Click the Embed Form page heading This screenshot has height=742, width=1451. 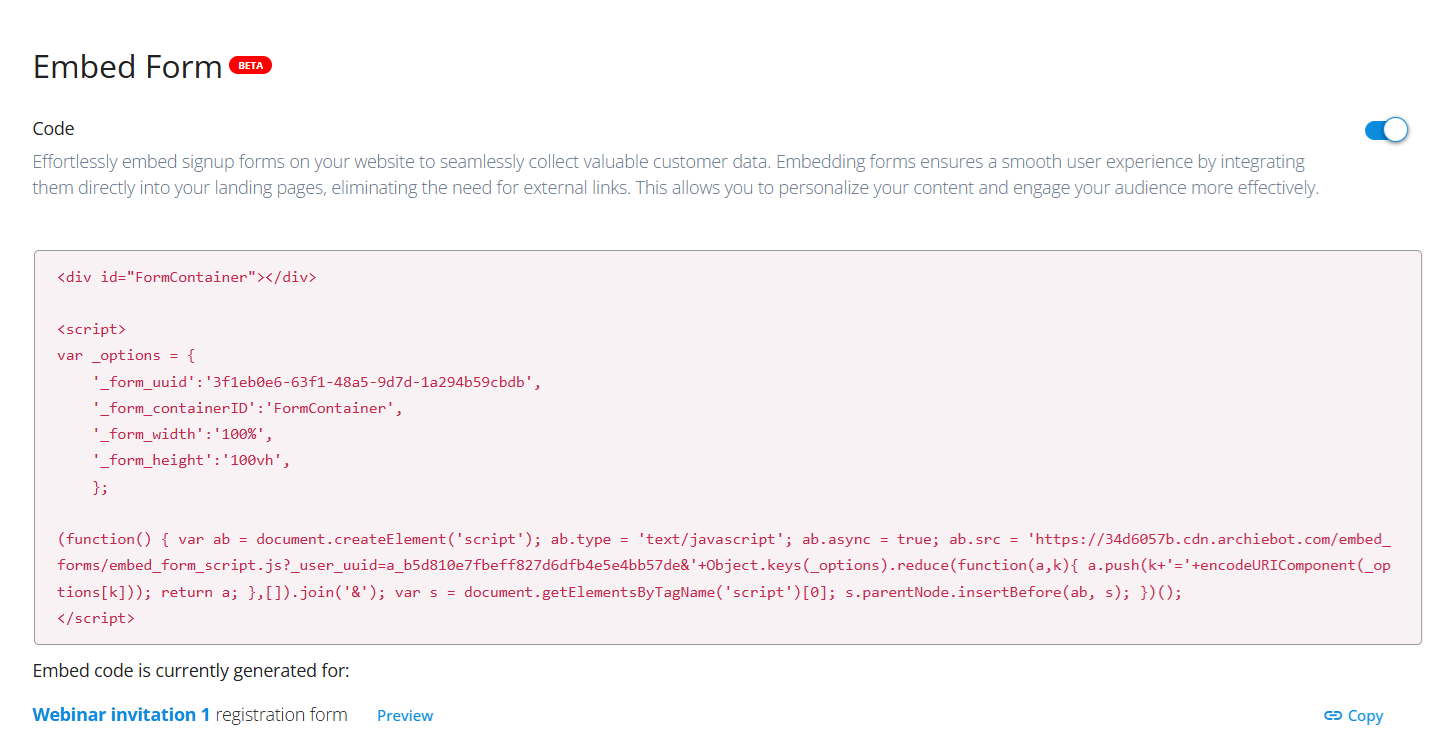(127, 67)
